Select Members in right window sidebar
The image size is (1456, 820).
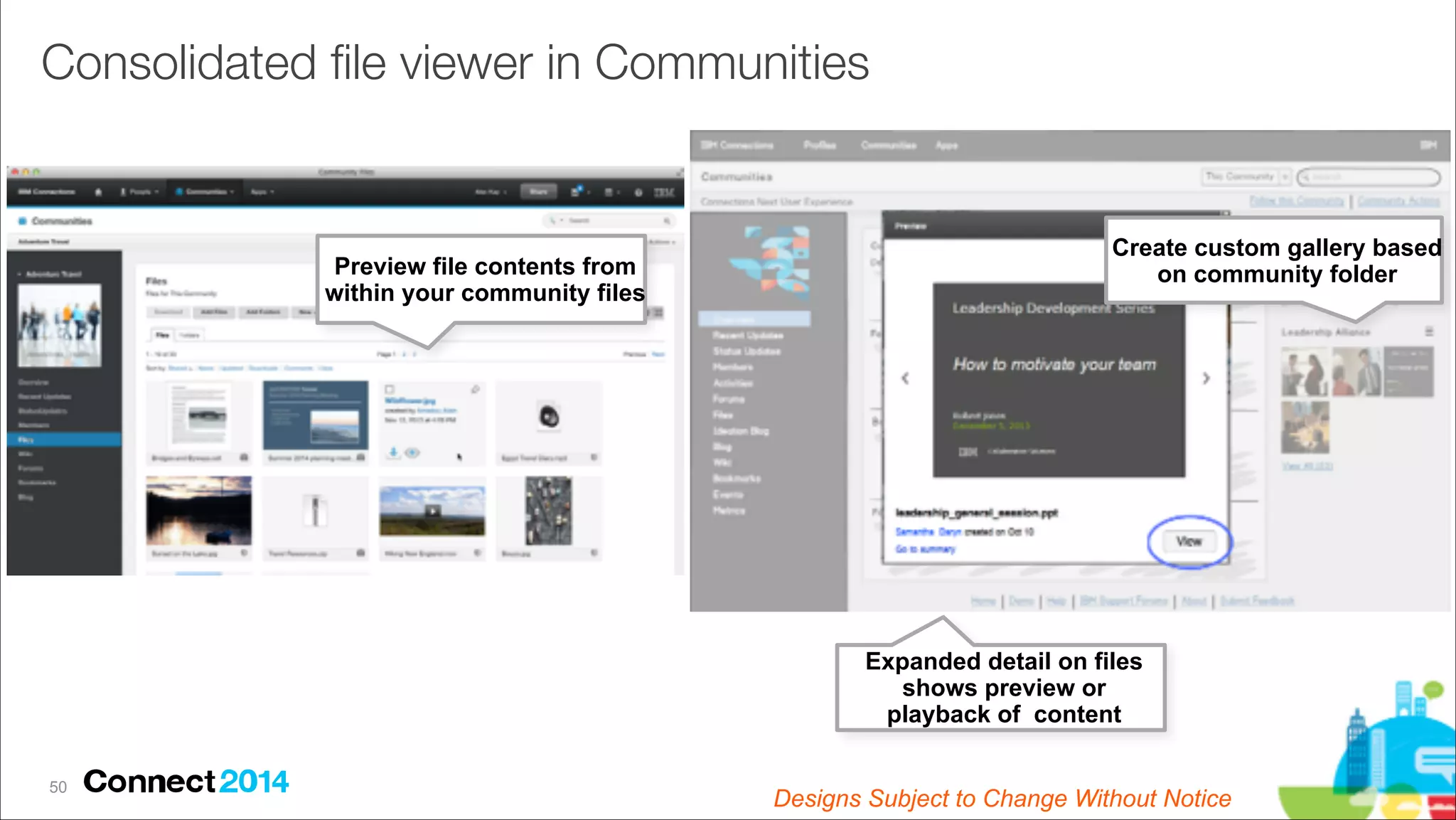click(x=733, y=367)
